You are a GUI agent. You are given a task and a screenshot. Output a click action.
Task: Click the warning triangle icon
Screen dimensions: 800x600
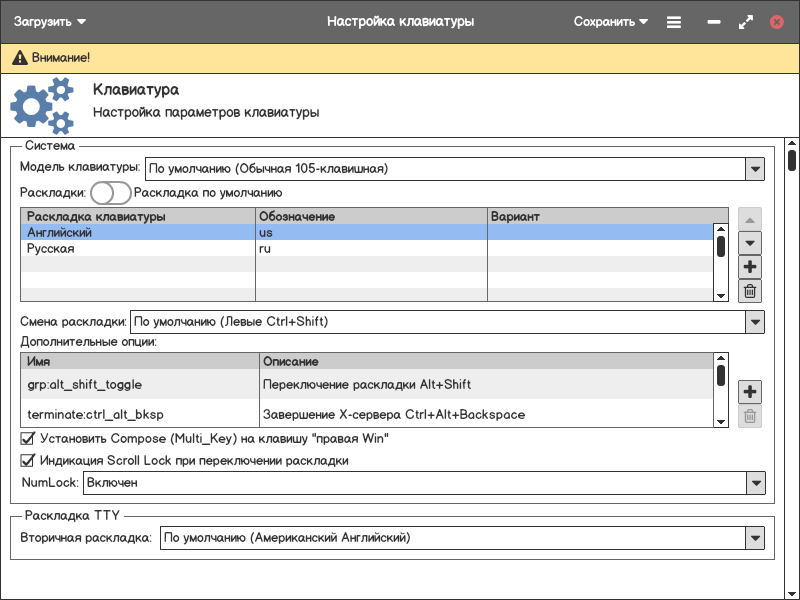pos(19,59)
